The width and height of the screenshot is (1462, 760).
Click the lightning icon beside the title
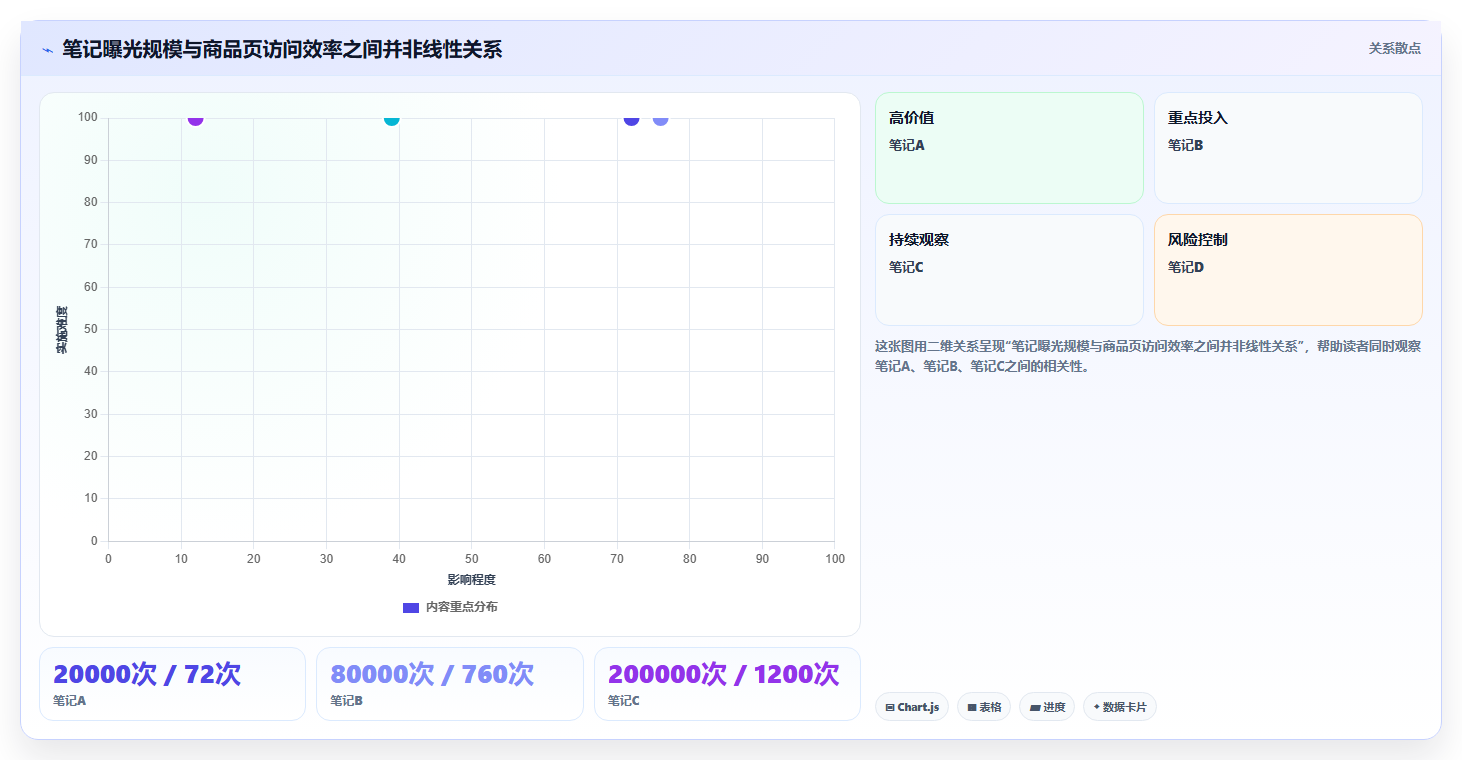pyautogui.click(x=47, y=50)
